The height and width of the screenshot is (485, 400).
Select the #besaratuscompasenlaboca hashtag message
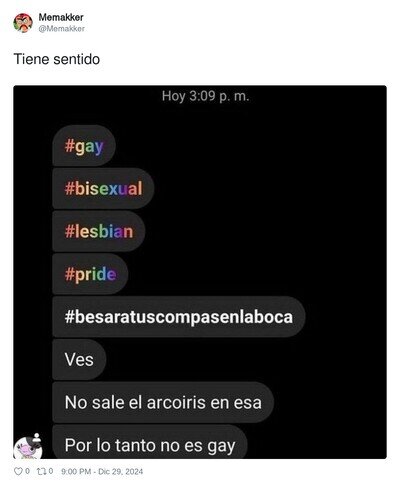[x=179, y=317]
